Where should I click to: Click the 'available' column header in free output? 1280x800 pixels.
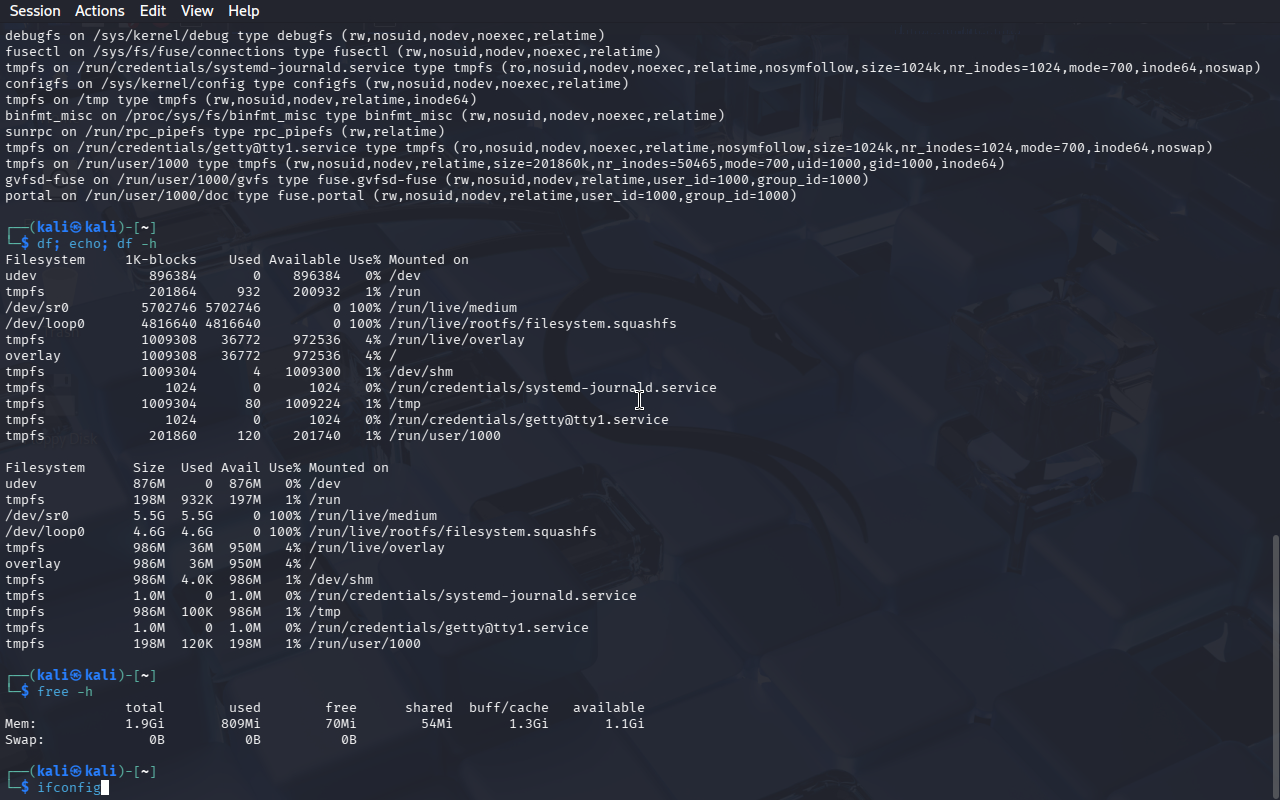pos(608,708)
